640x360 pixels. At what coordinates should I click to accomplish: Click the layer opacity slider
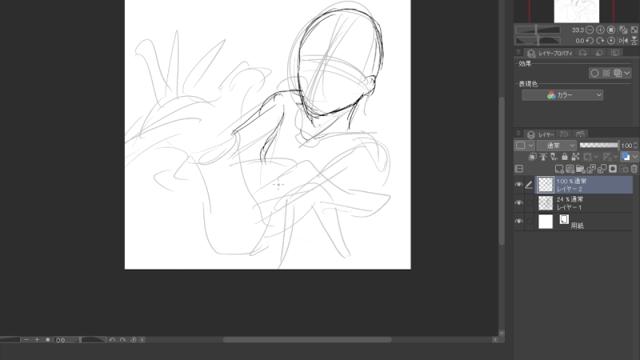pos(599,145)
